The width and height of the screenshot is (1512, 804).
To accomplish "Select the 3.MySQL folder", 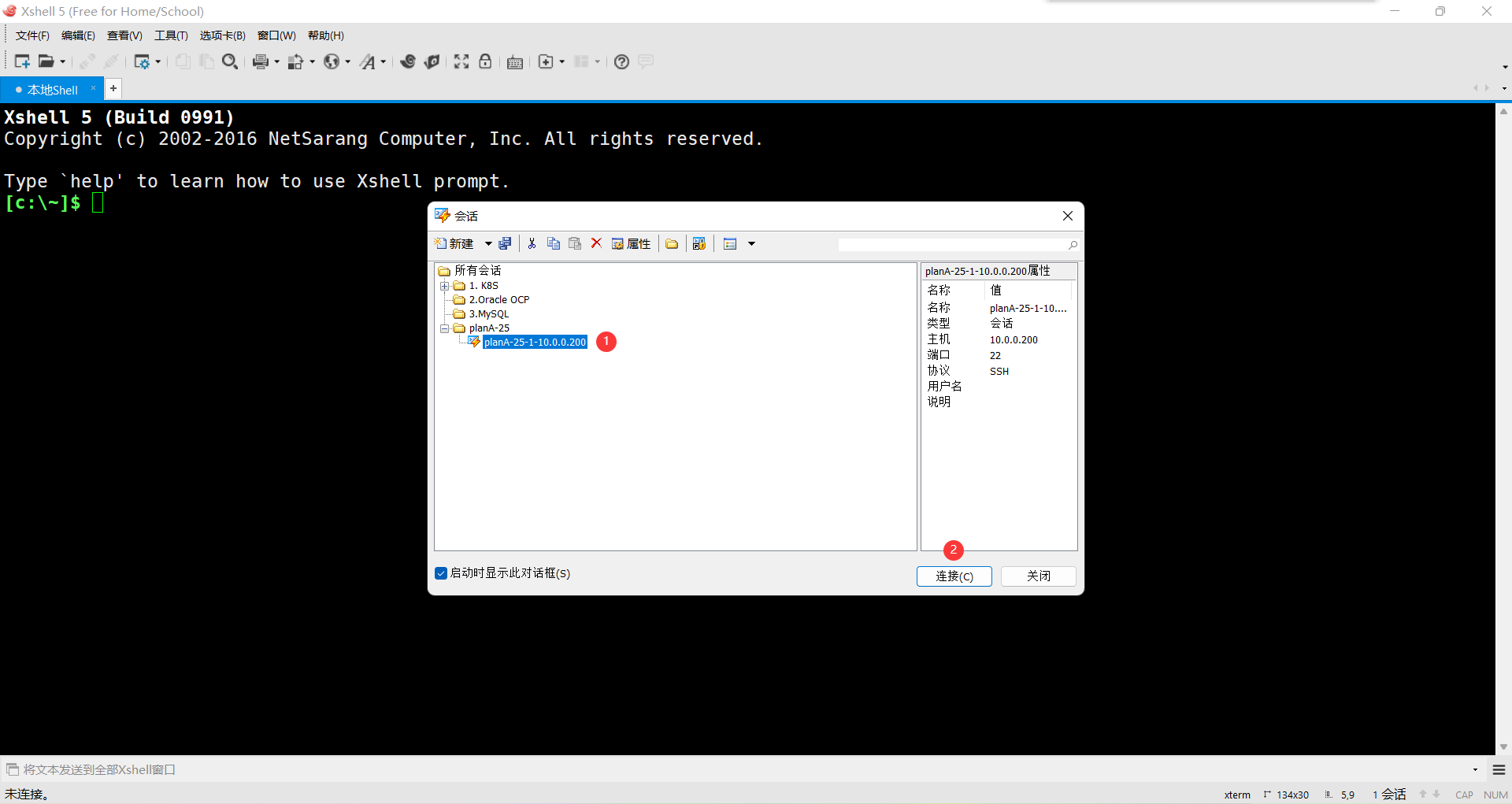I will (488, 314).
